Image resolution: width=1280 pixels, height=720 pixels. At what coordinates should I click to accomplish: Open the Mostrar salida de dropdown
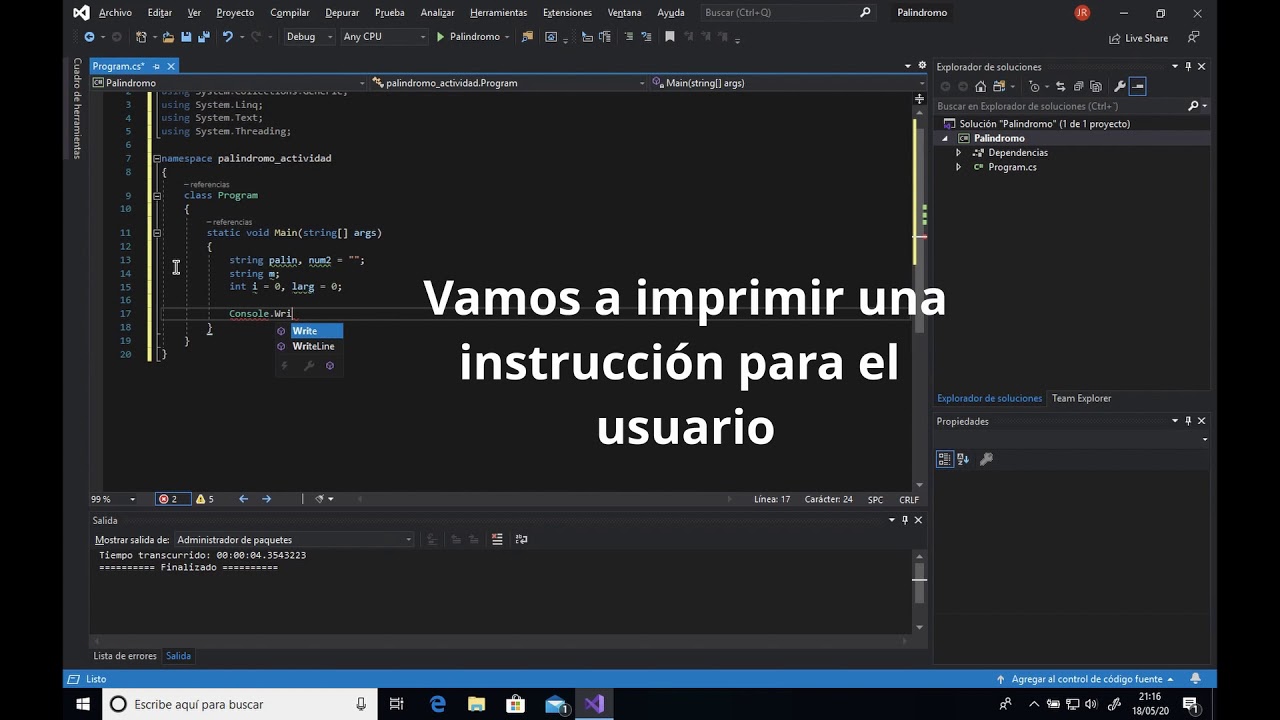pos(294,540)
